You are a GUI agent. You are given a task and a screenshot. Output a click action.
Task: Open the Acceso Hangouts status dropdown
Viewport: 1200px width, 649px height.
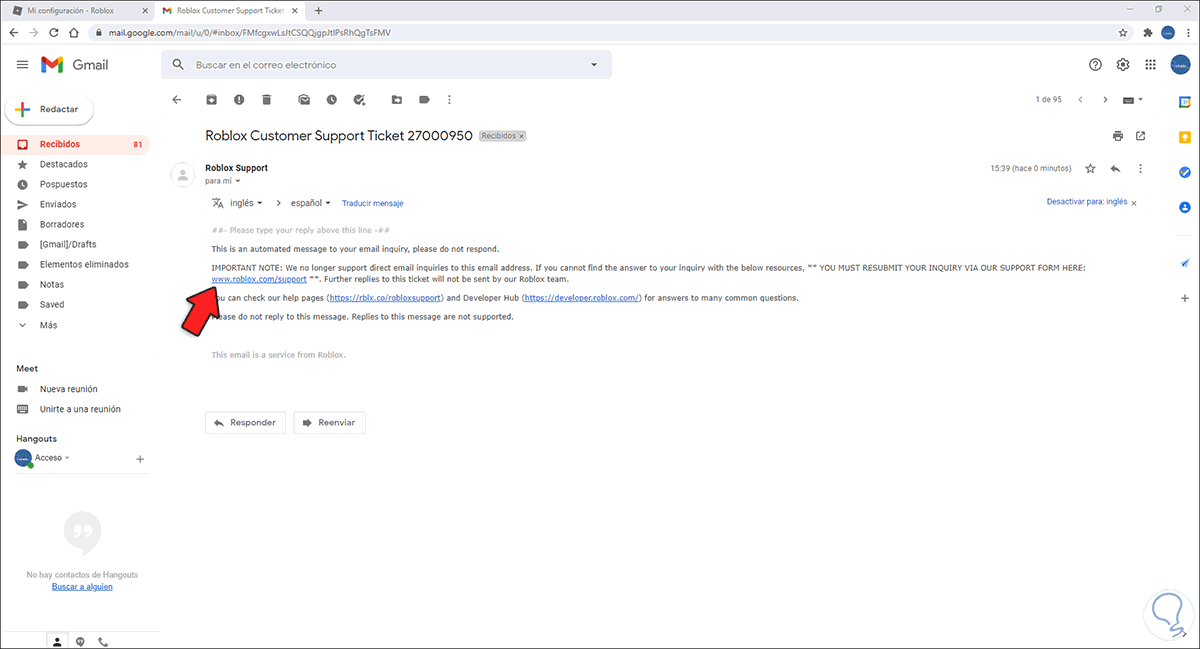point(53,458)
